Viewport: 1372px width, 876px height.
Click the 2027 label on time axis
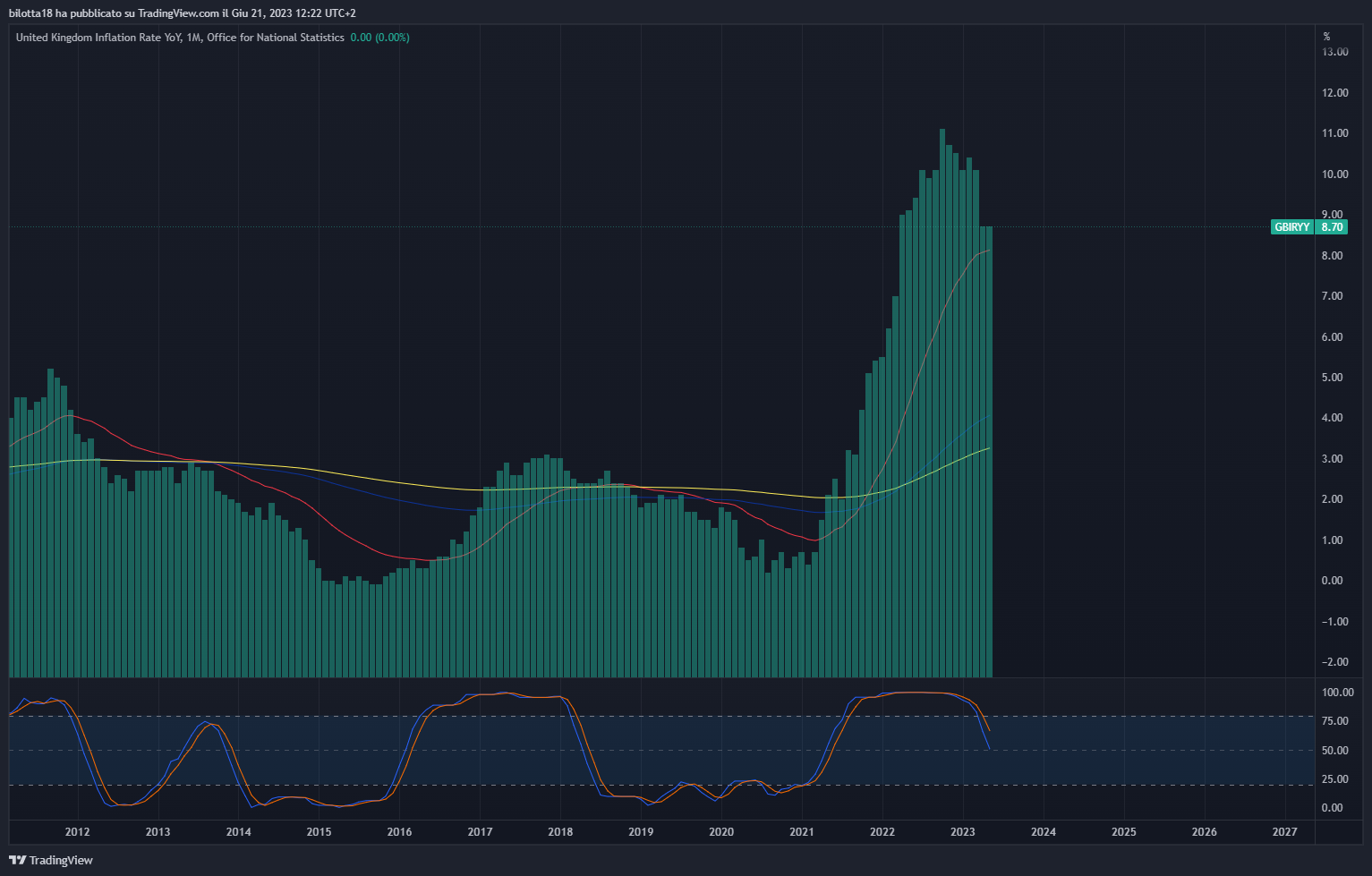[1285, 832]
